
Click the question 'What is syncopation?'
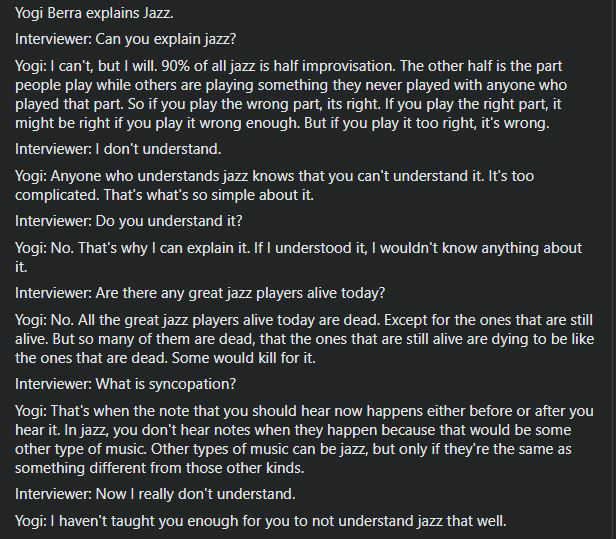coord(166,384)
